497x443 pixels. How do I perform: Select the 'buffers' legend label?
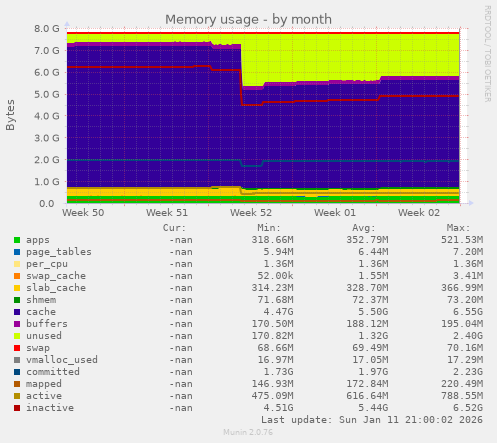(47, 324)
